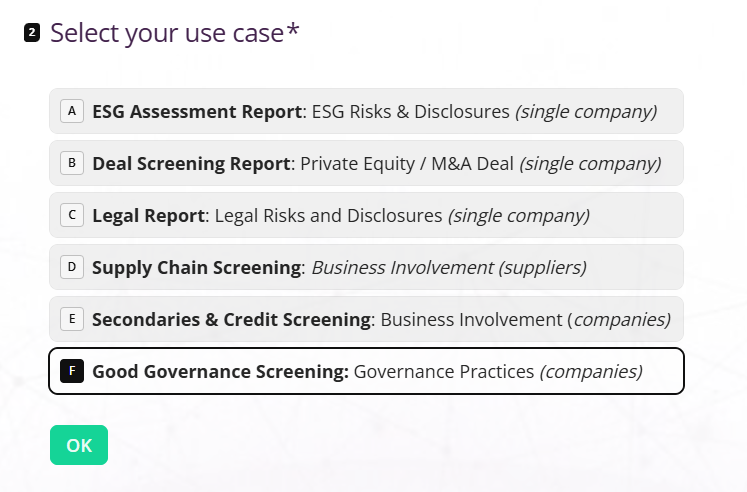Select the Legal Report option

(366, 215)
